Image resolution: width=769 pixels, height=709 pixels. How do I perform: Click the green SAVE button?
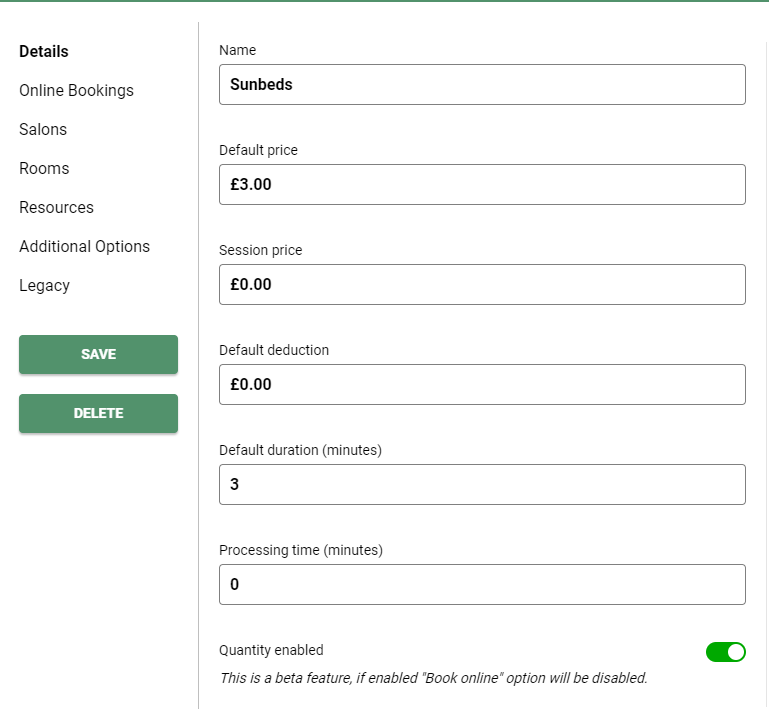(x=98, y=354)
